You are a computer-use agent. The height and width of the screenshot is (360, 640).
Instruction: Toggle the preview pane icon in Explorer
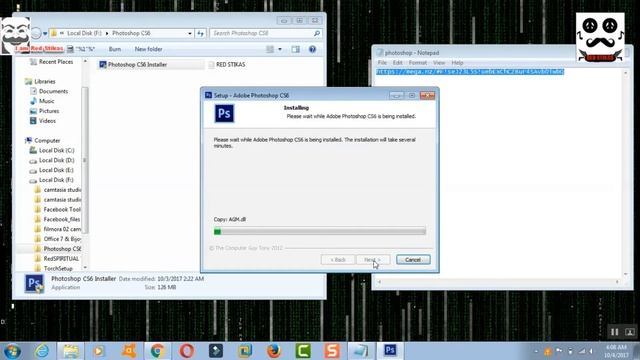296,49
